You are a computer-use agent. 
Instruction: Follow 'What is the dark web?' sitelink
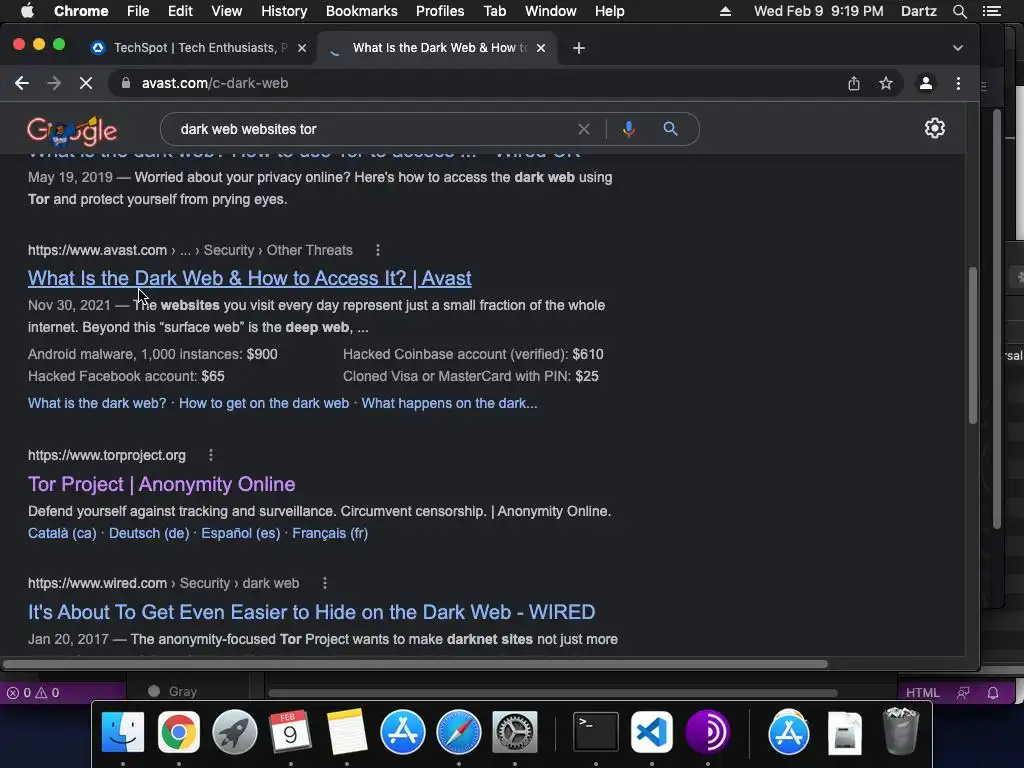pyautogui.click(x=97, y=403)
